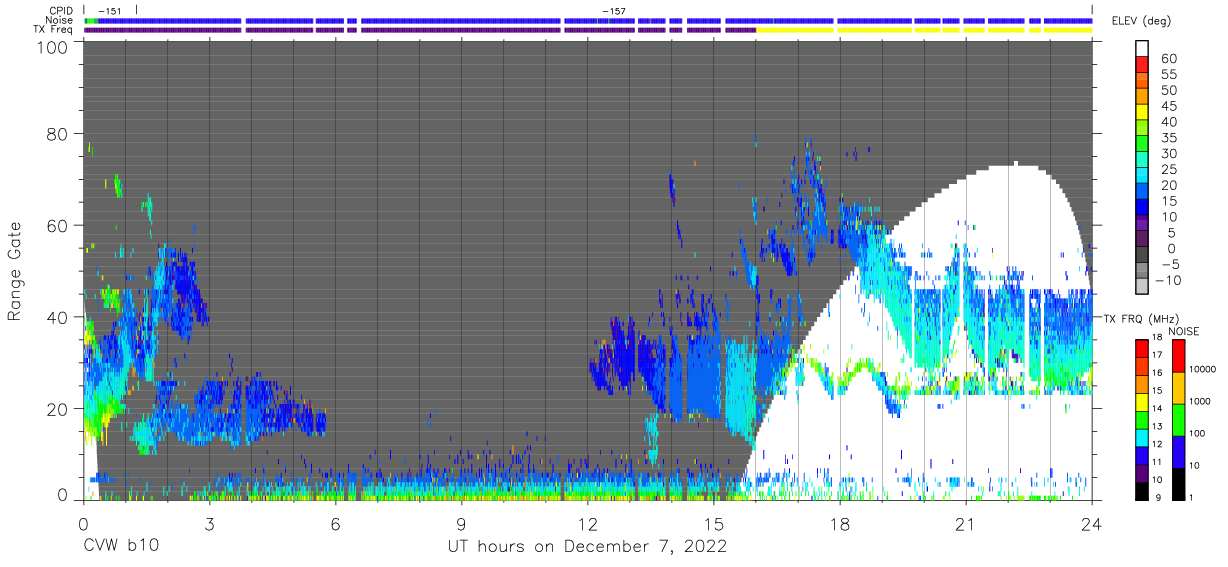Click the CPID value '-151'

110,11
